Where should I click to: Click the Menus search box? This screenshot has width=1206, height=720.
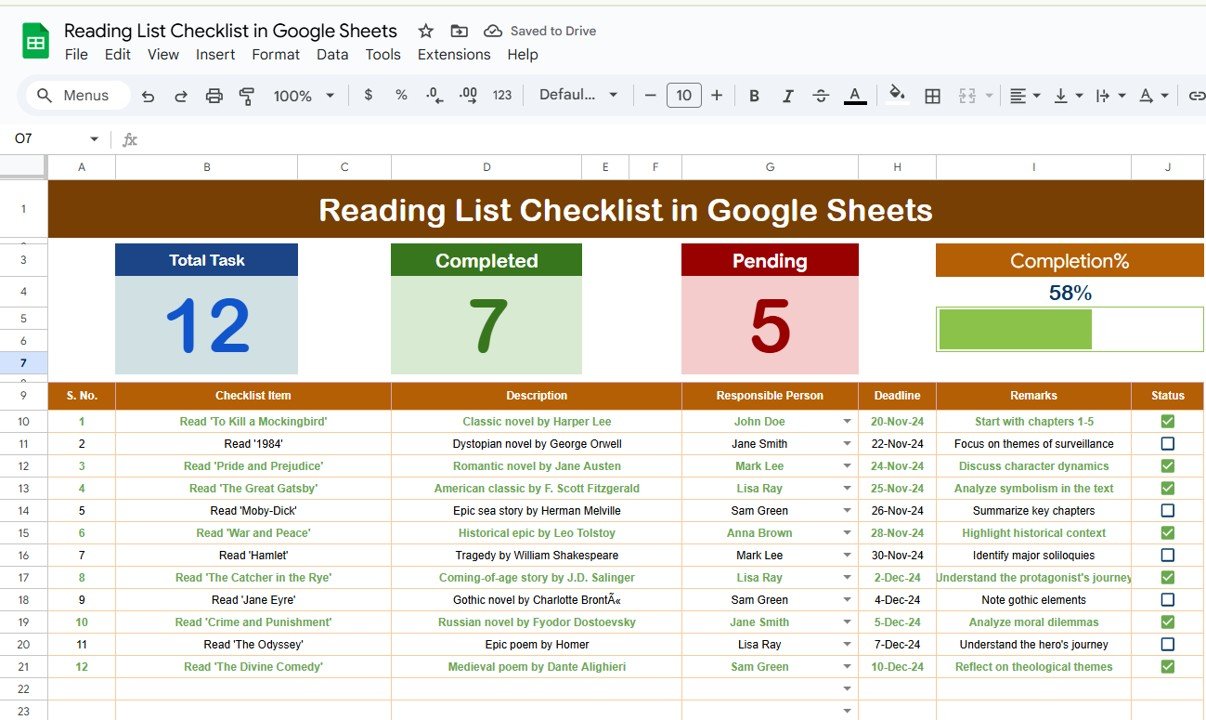tap(78, 96)
